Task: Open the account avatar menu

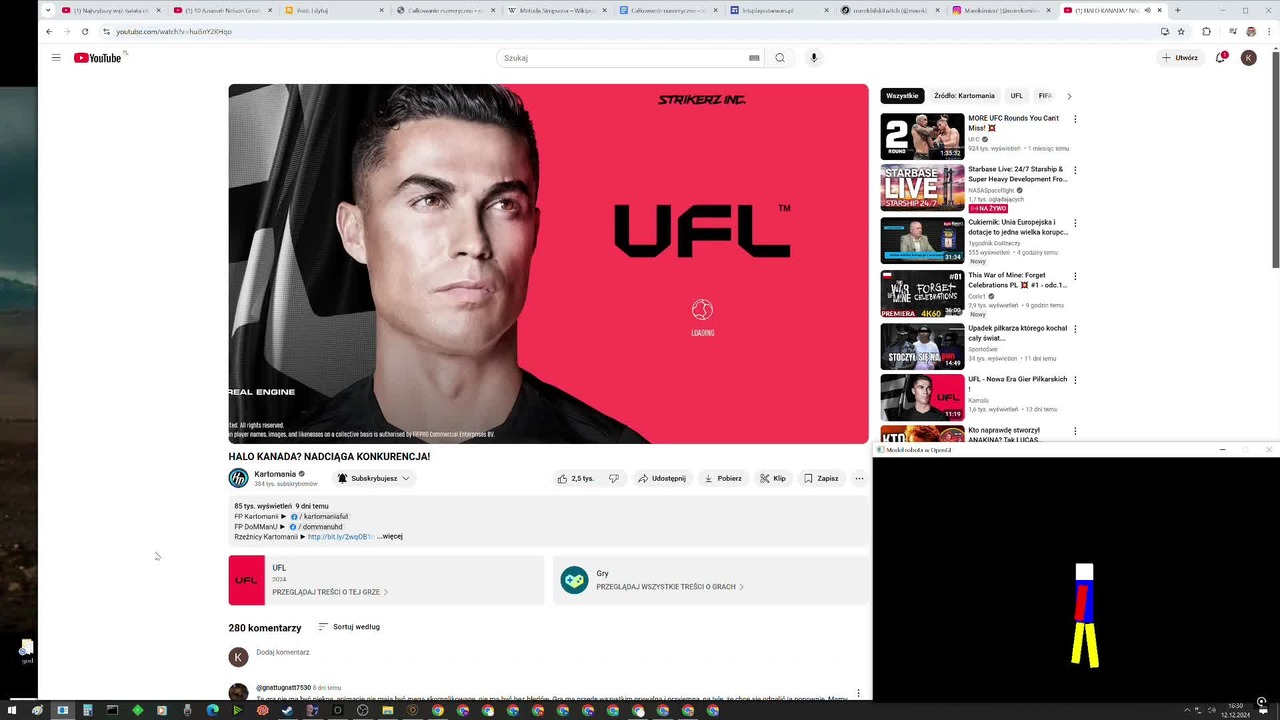Action: (x=1249, y=58)
